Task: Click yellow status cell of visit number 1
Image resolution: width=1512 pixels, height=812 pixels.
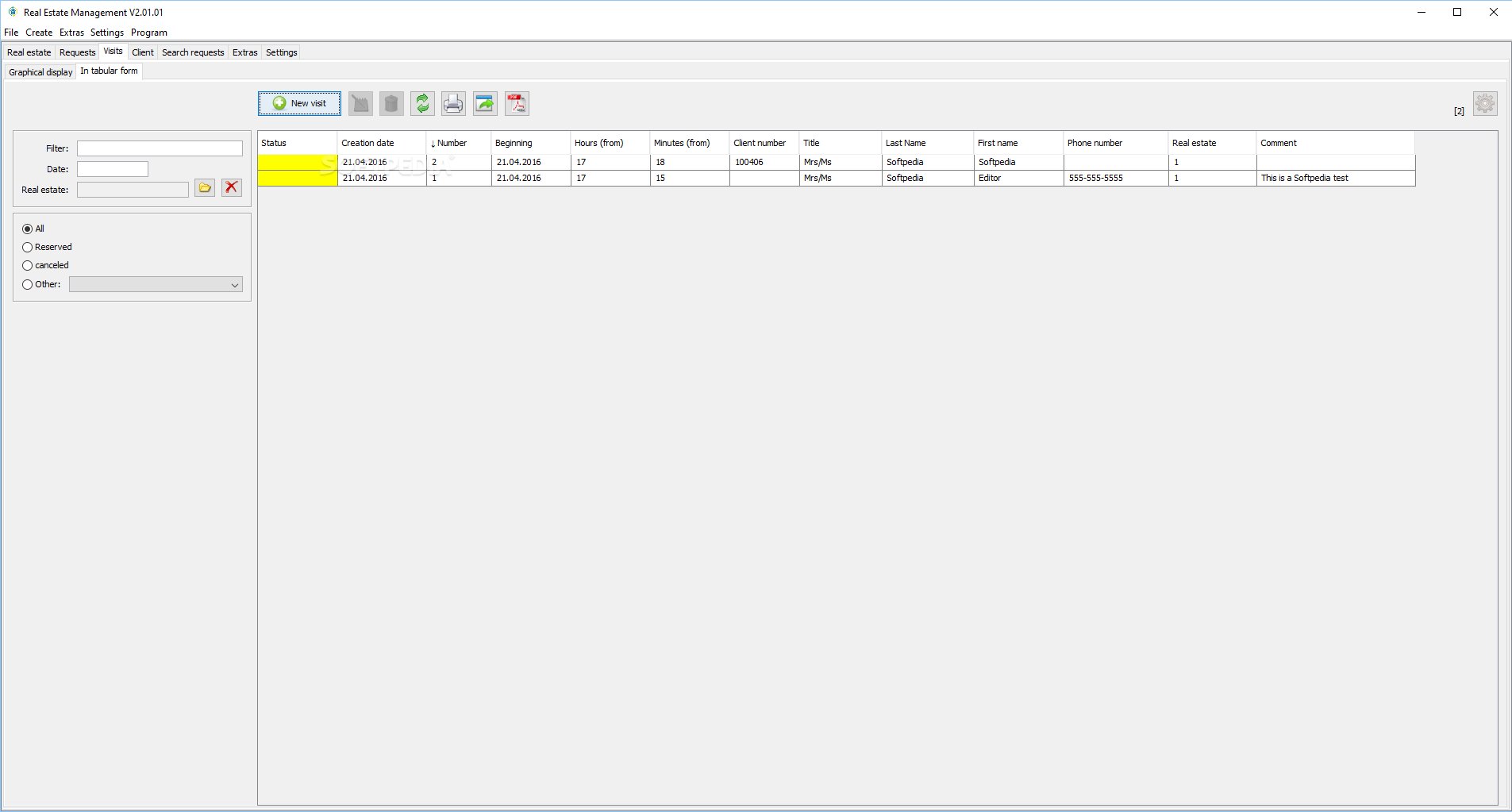Action: coord(298,178)
